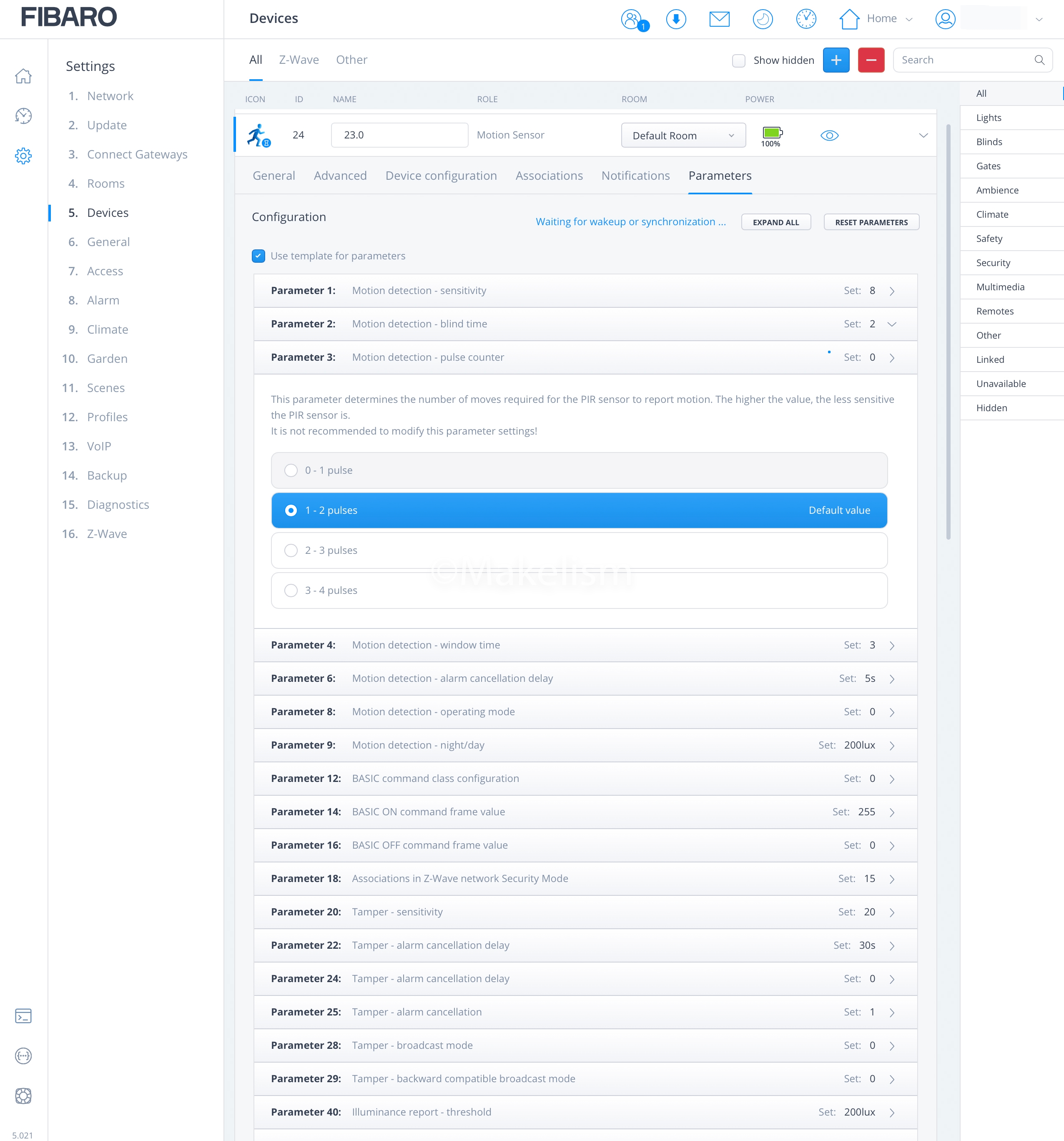Open the Z-Wave devices tab
This screenshot has height=1141, width=1064.
299,60
